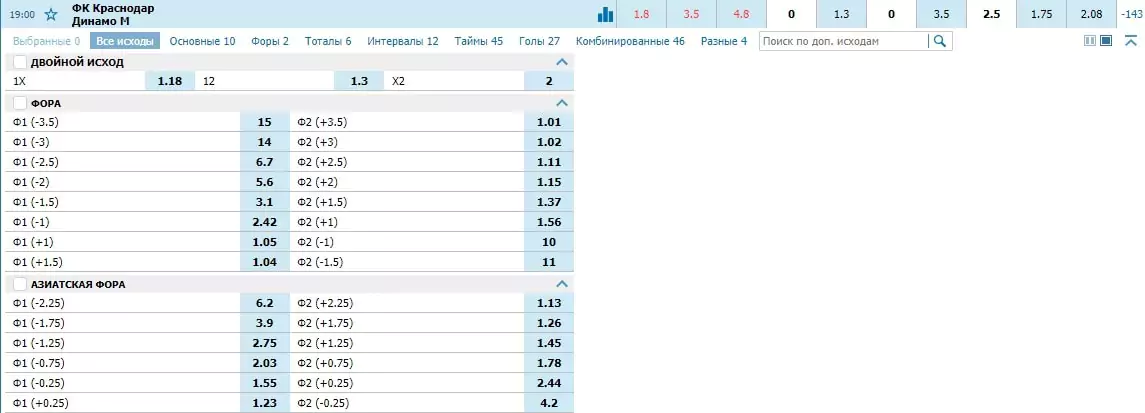Pick Asian Ф2 (+0.75) odds 1.78
This screenshot has height=413, width=1145.
click(549, 363)
